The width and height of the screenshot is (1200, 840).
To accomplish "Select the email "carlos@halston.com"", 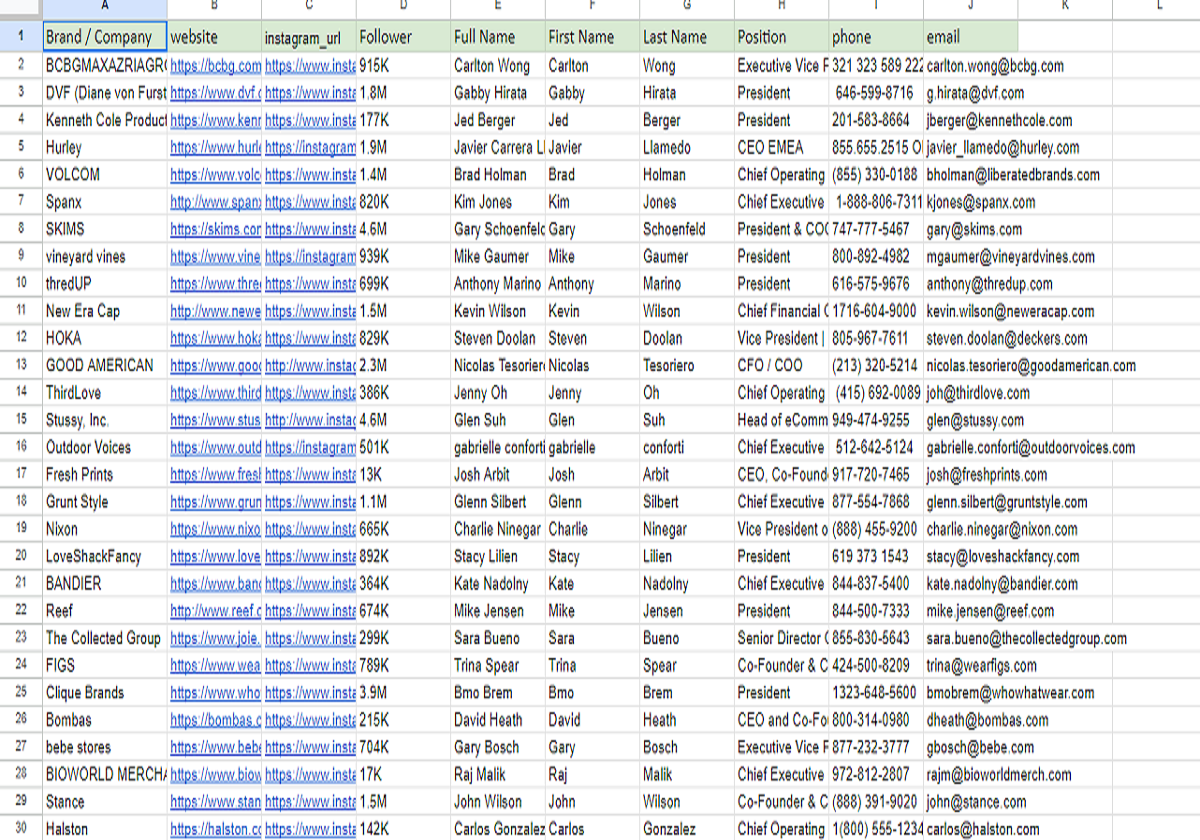I will pos(983,829).
